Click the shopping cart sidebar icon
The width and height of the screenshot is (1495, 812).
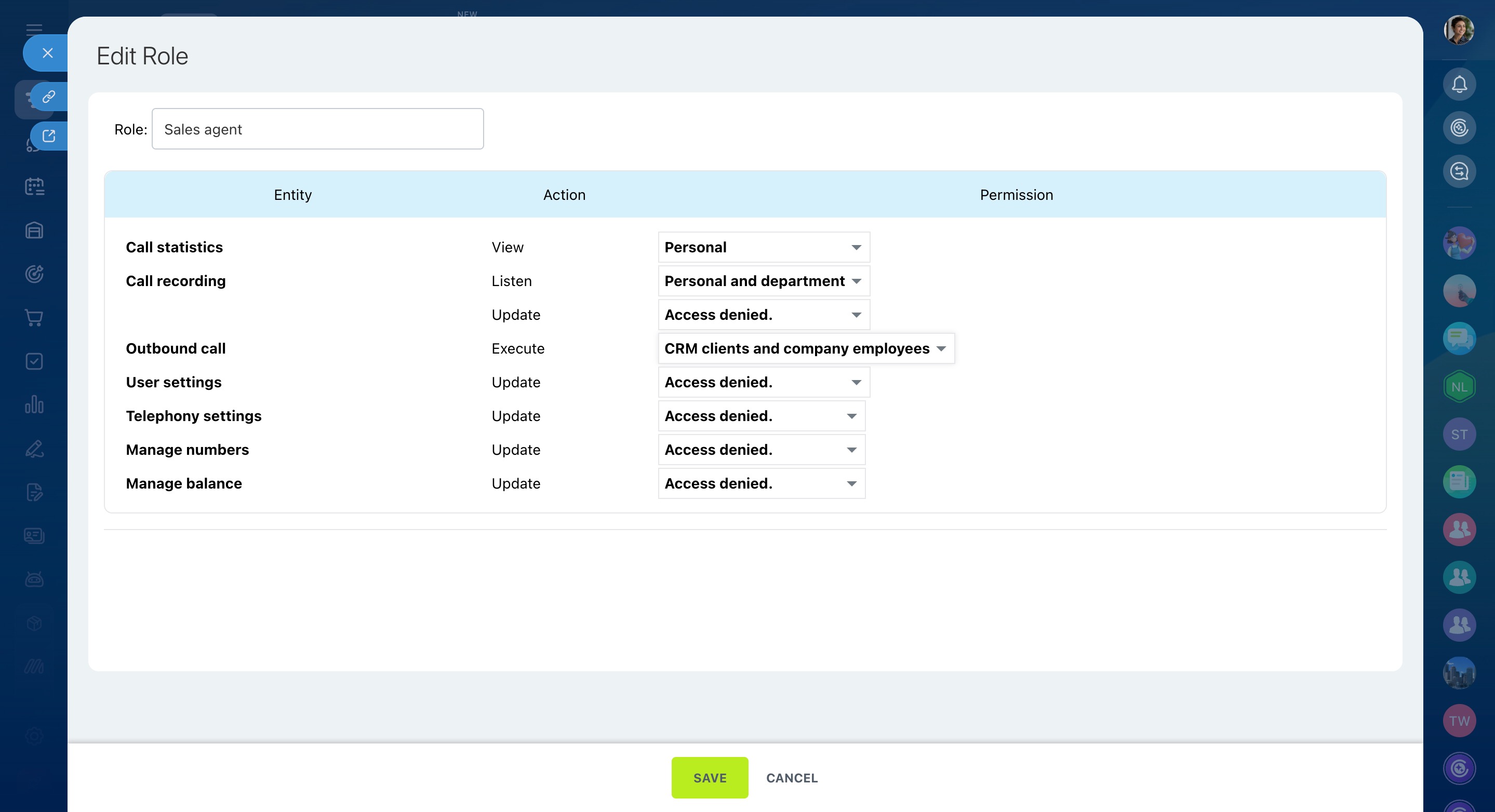34,317
